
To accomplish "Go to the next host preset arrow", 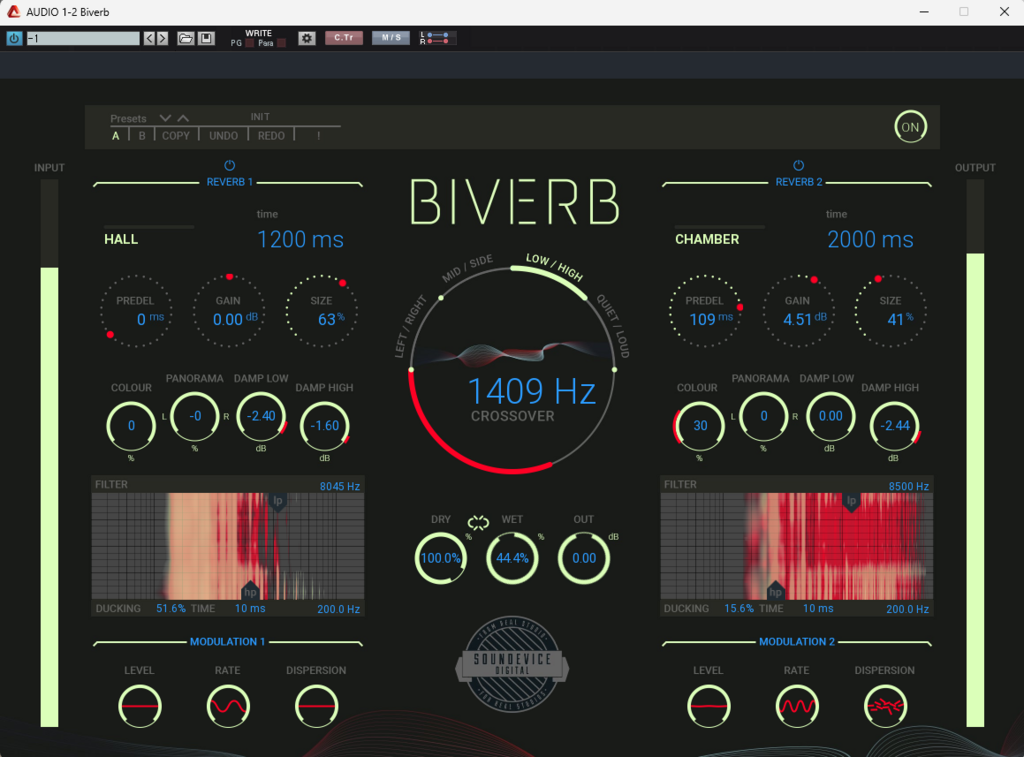I will 163,39.
